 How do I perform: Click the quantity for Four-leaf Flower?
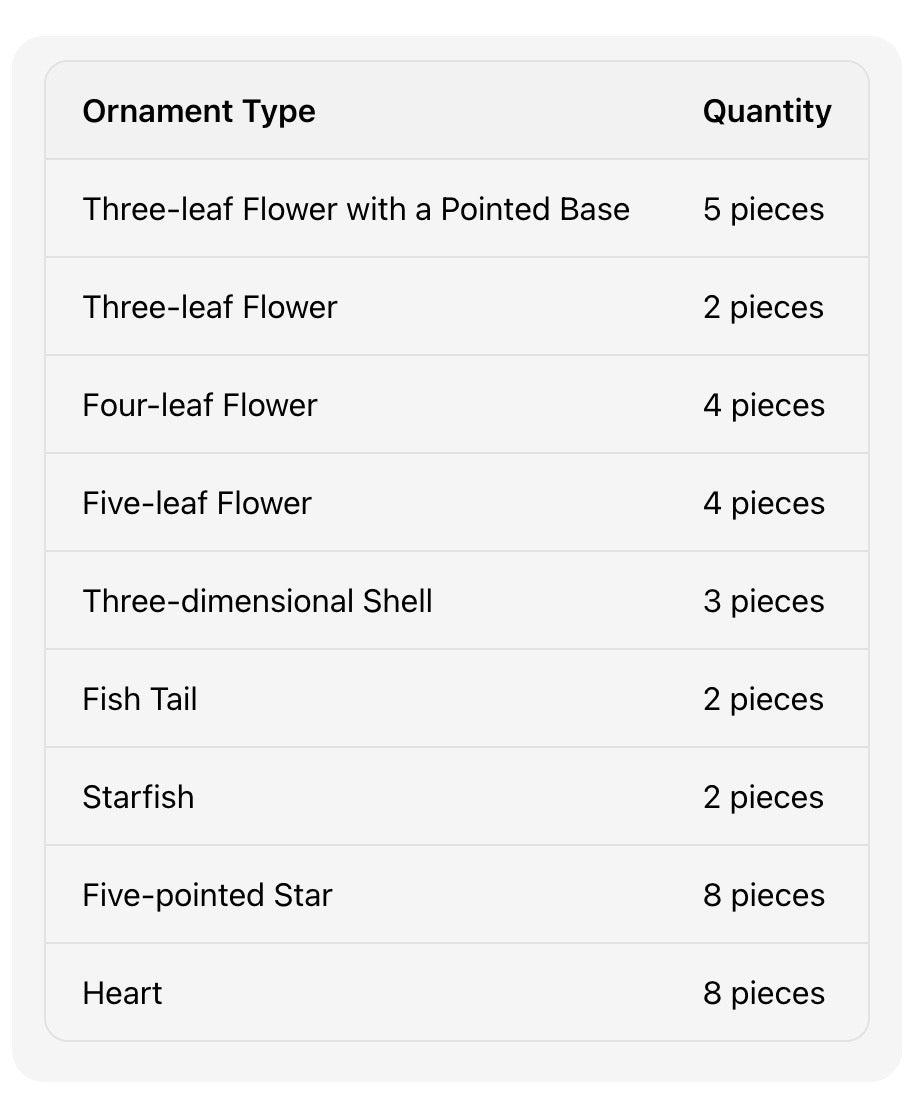(x=763, y=405)
